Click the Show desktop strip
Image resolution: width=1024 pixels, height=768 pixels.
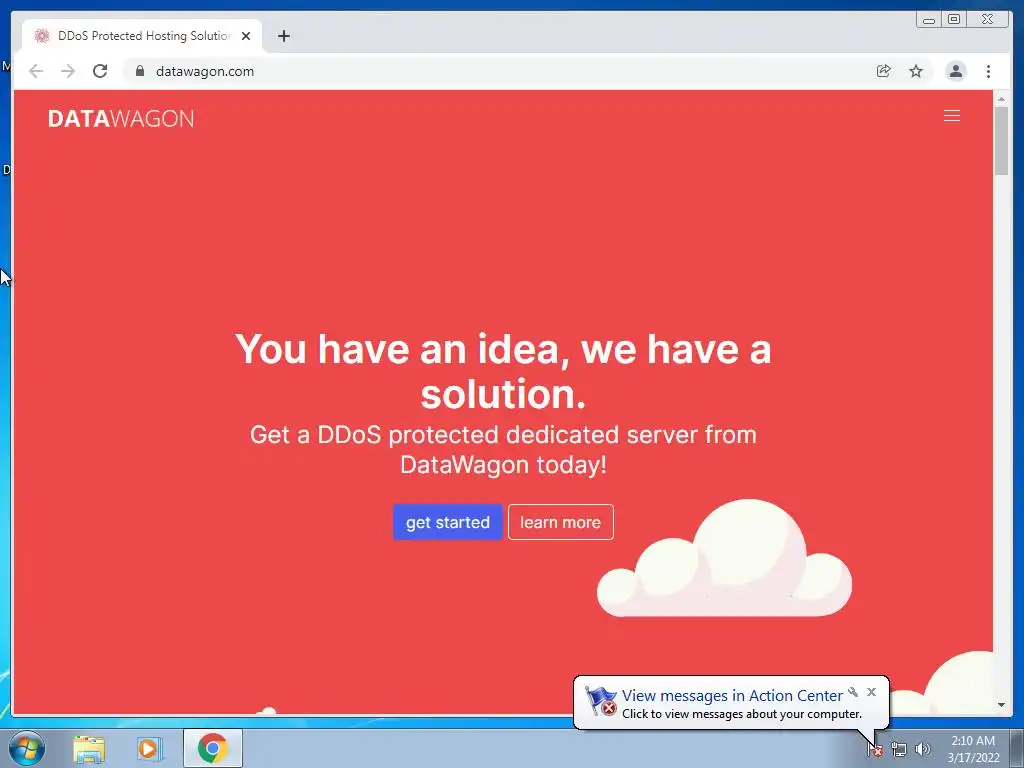[1017, 749]
